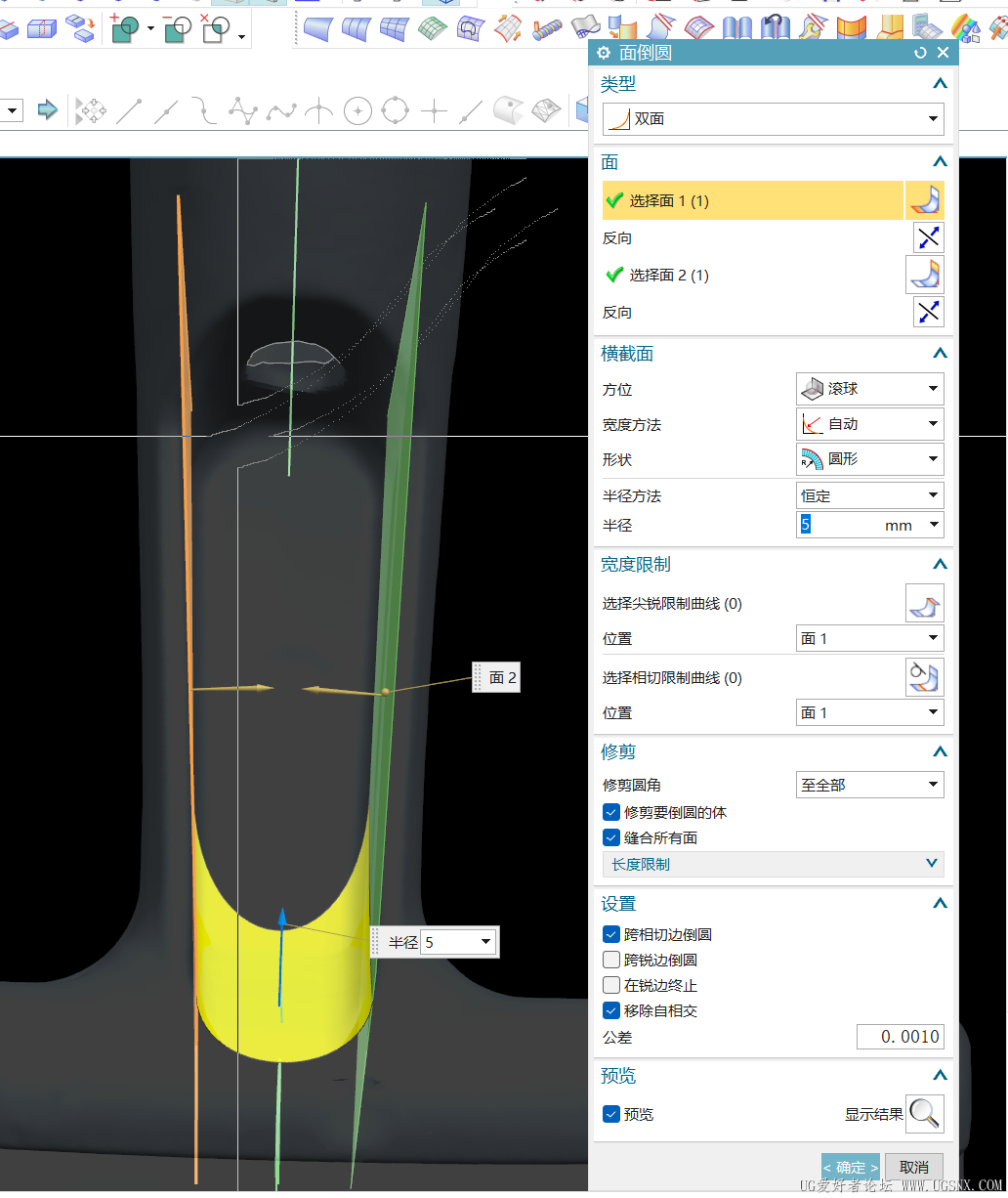Click the 公差 tolerance input field
The height and width of the screenshot is (1198, 1008).
pyautogui.click(x=900, y=1037)
